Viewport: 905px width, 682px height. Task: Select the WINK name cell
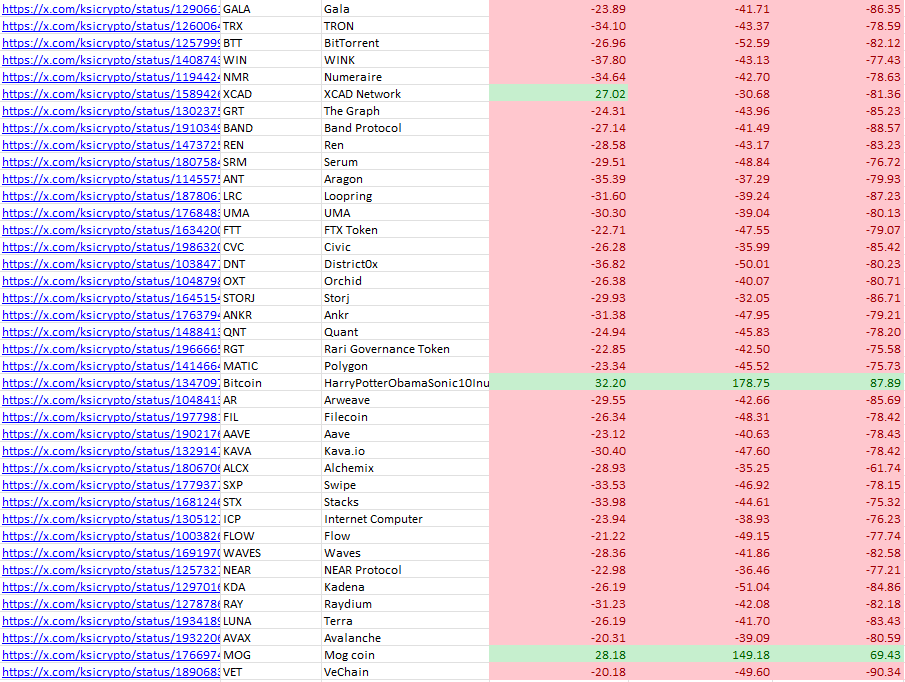click(x=405, y=60)
